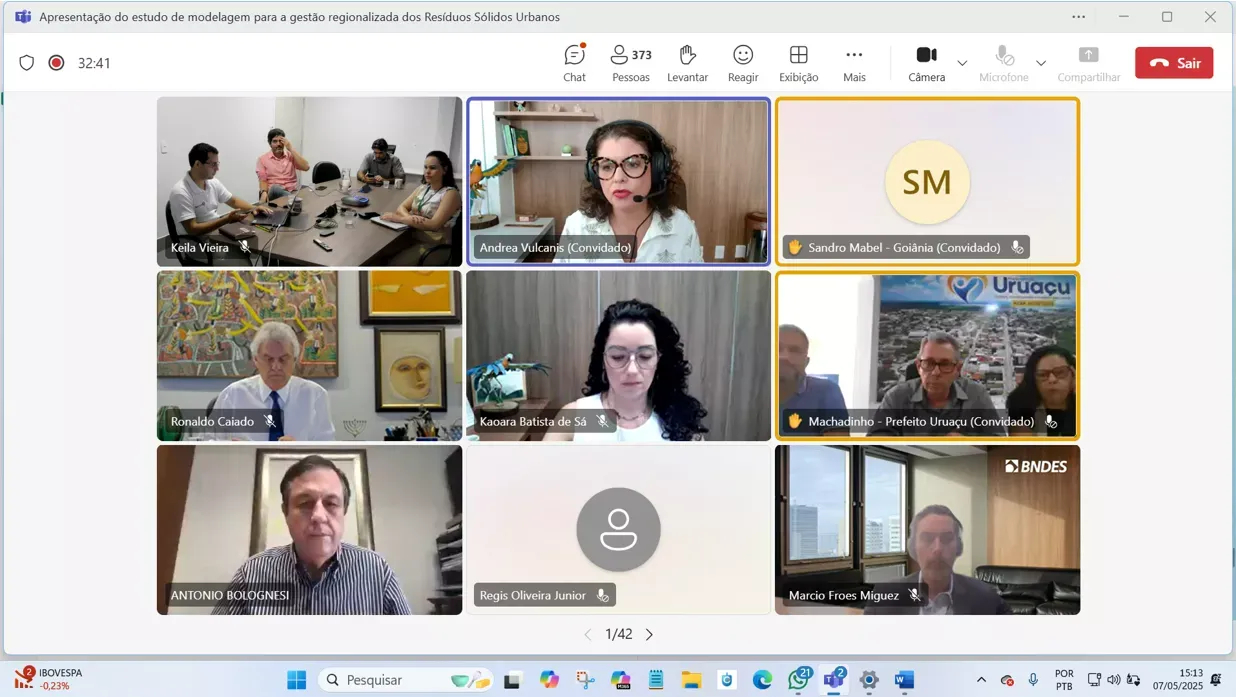
Task: Go to next page of participants
Action: click(x=650, y=634)
